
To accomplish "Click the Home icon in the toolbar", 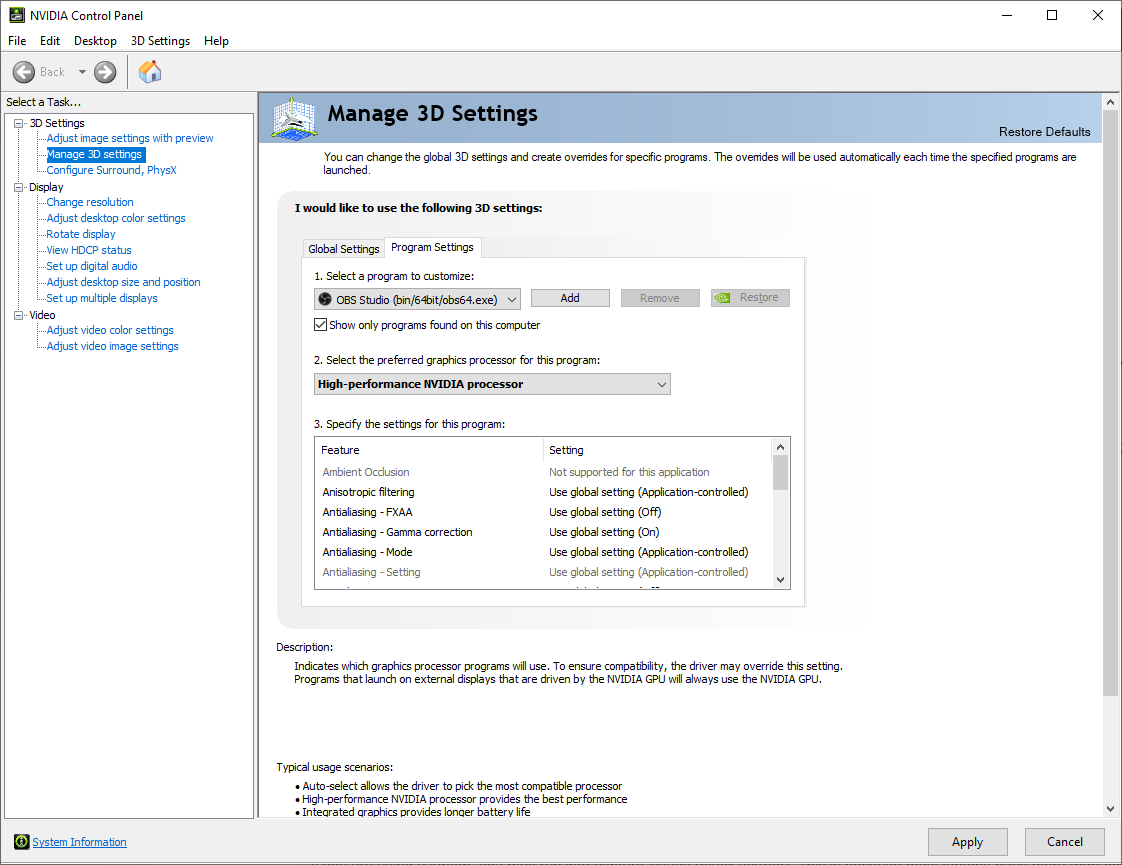I will coord(150,72).
